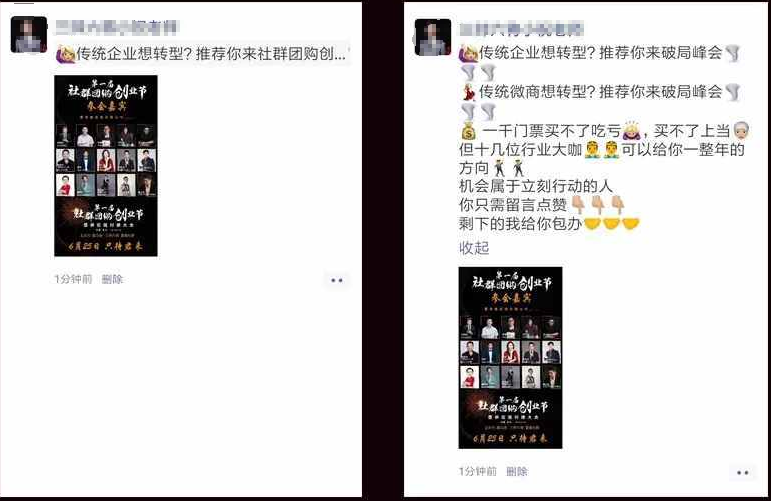
Task: Click the 1分钟前 timestamp on left post
Action: 73,279
